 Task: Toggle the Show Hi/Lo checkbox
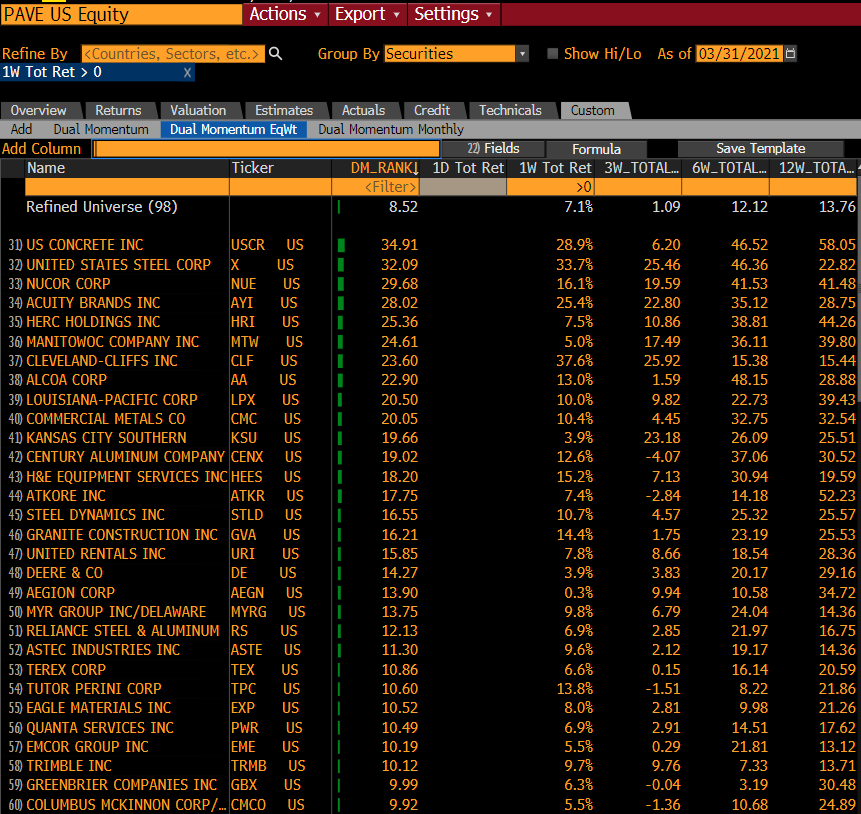[x=552, y=54]
